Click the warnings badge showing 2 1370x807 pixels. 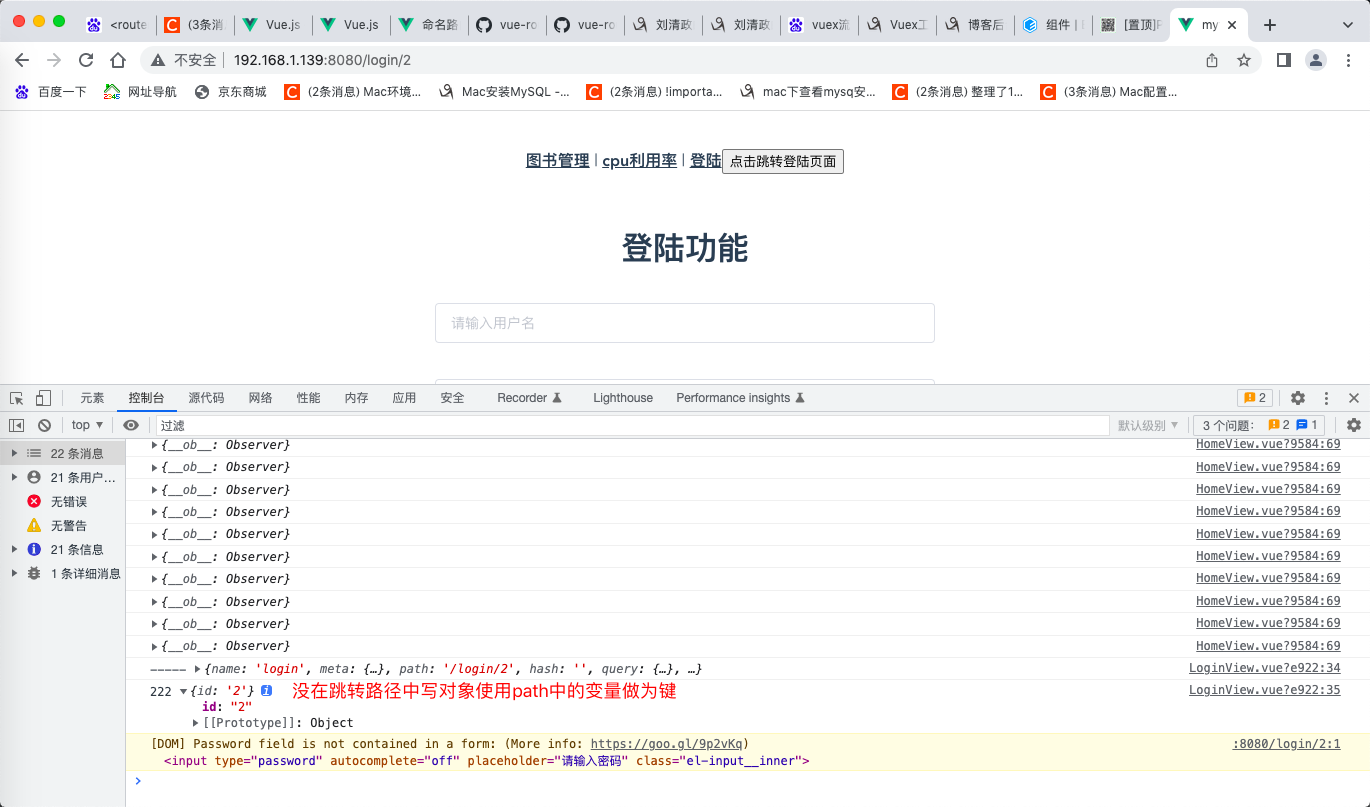pos(1255,398)
